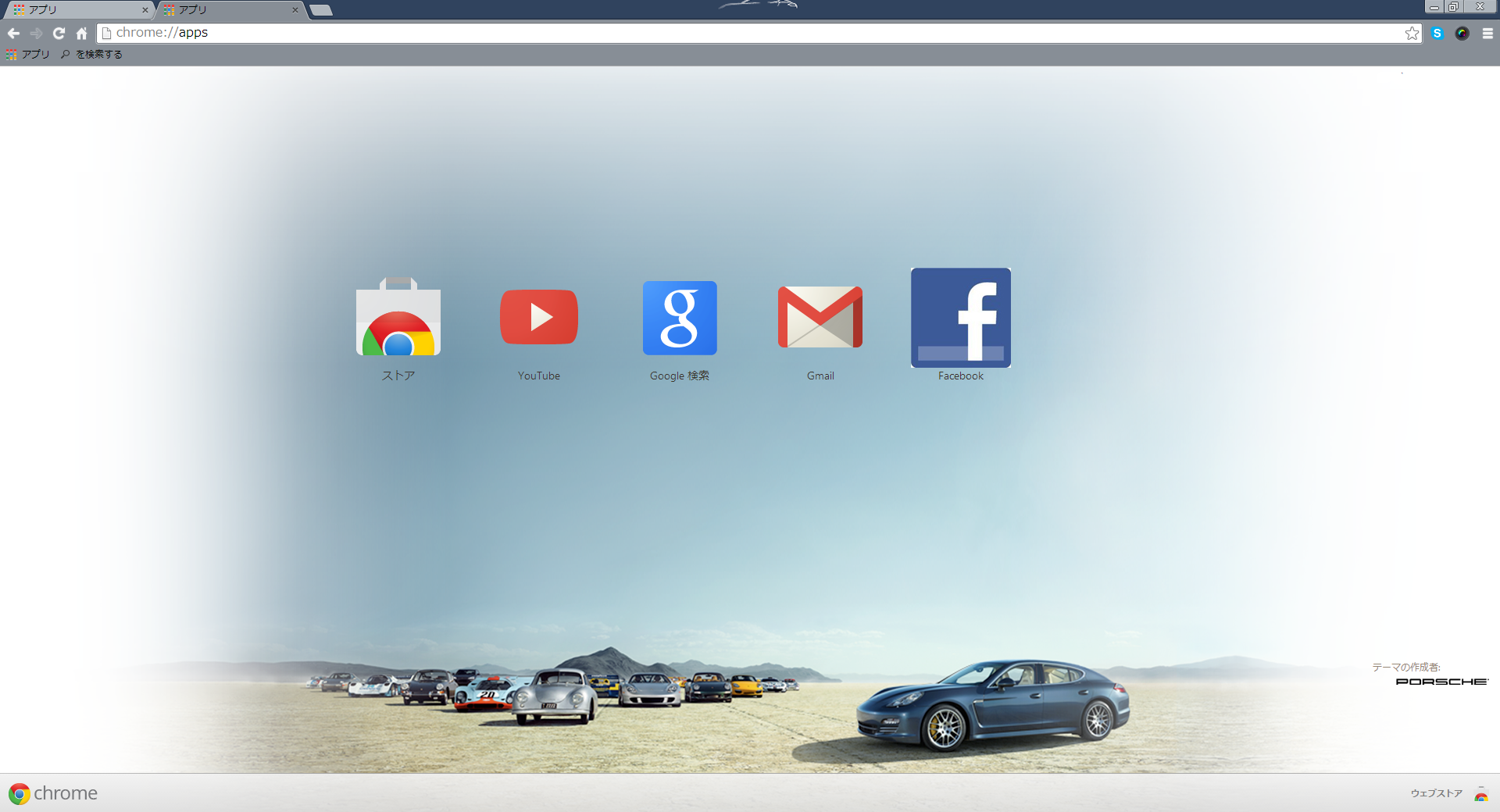This screenshot has height=812, width=1500.
Task: Open the Google Search app icon
Action: [680, 318]
